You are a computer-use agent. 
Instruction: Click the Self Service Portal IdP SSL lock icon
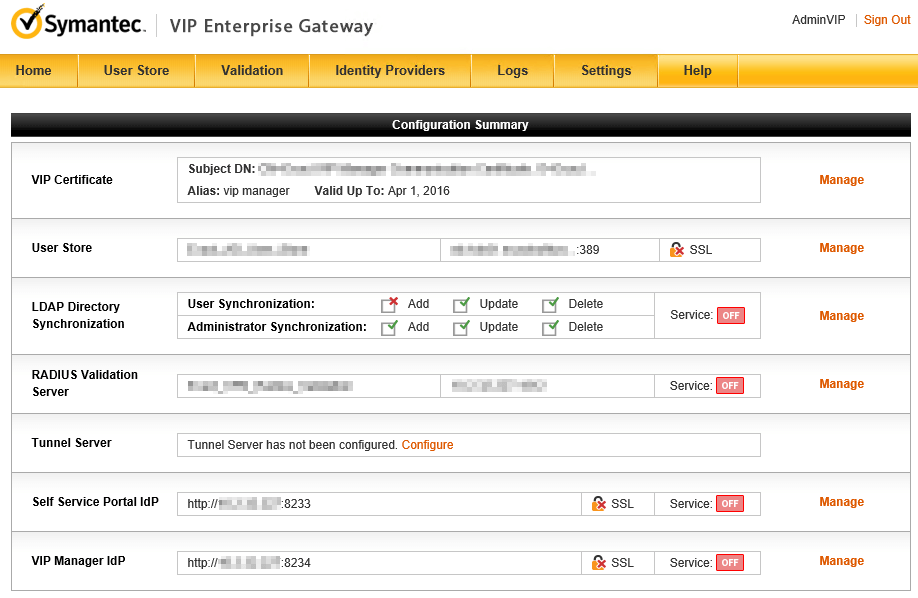click(x=598, y=504)
